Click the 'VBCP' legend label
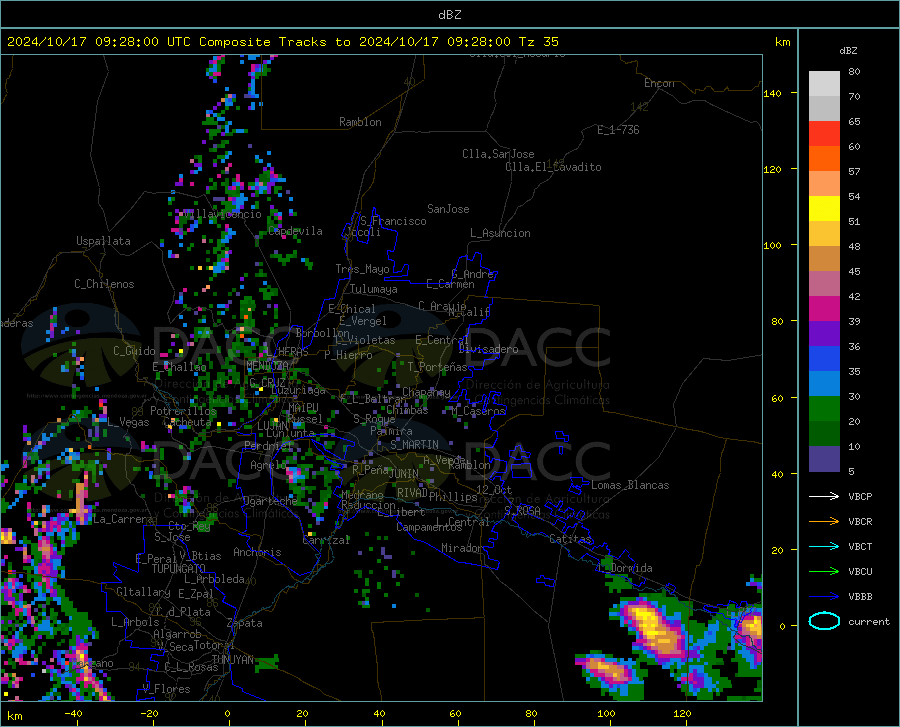 click(860, 496)
